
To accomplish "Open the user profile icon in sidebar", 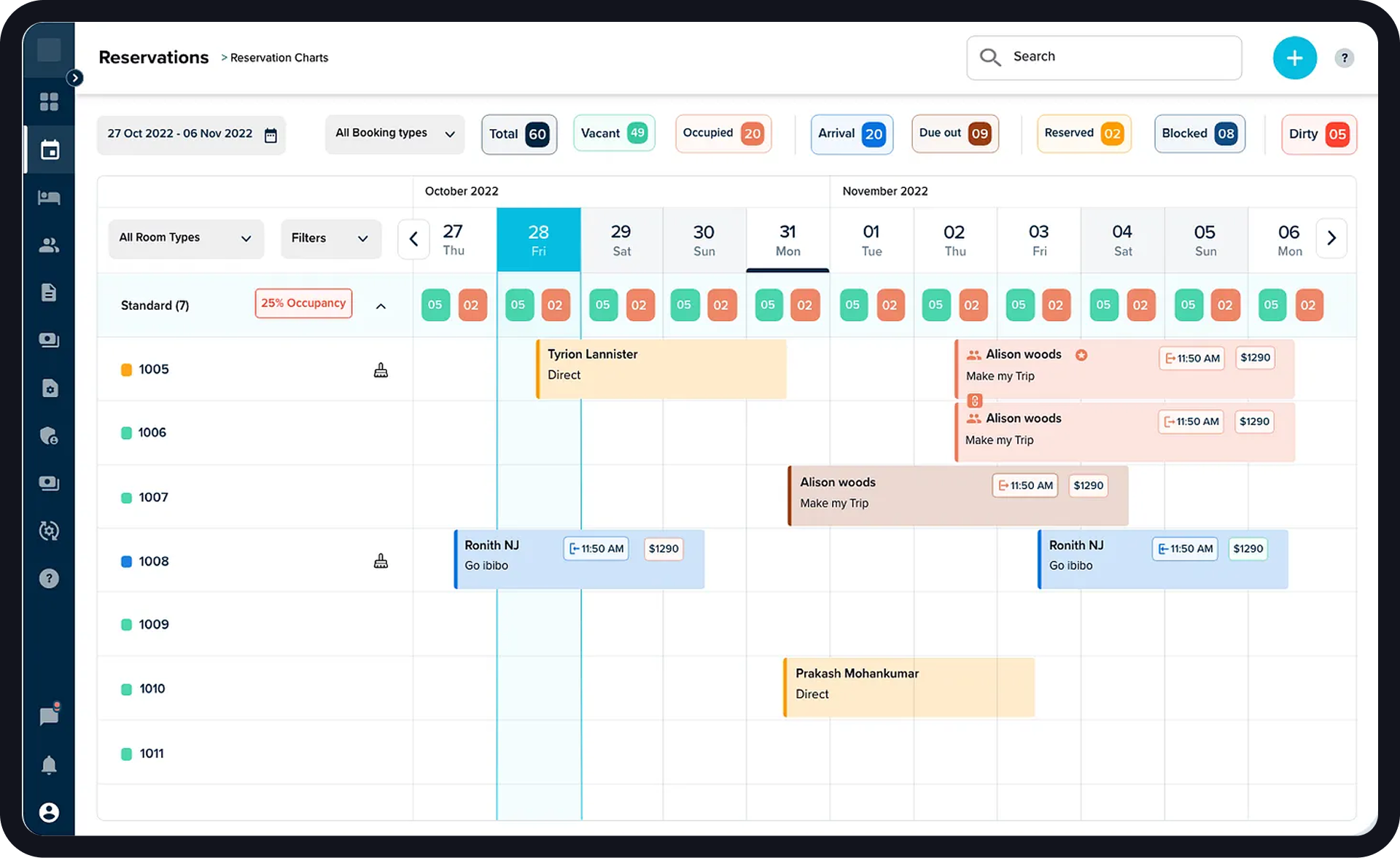I will [49, 812].
